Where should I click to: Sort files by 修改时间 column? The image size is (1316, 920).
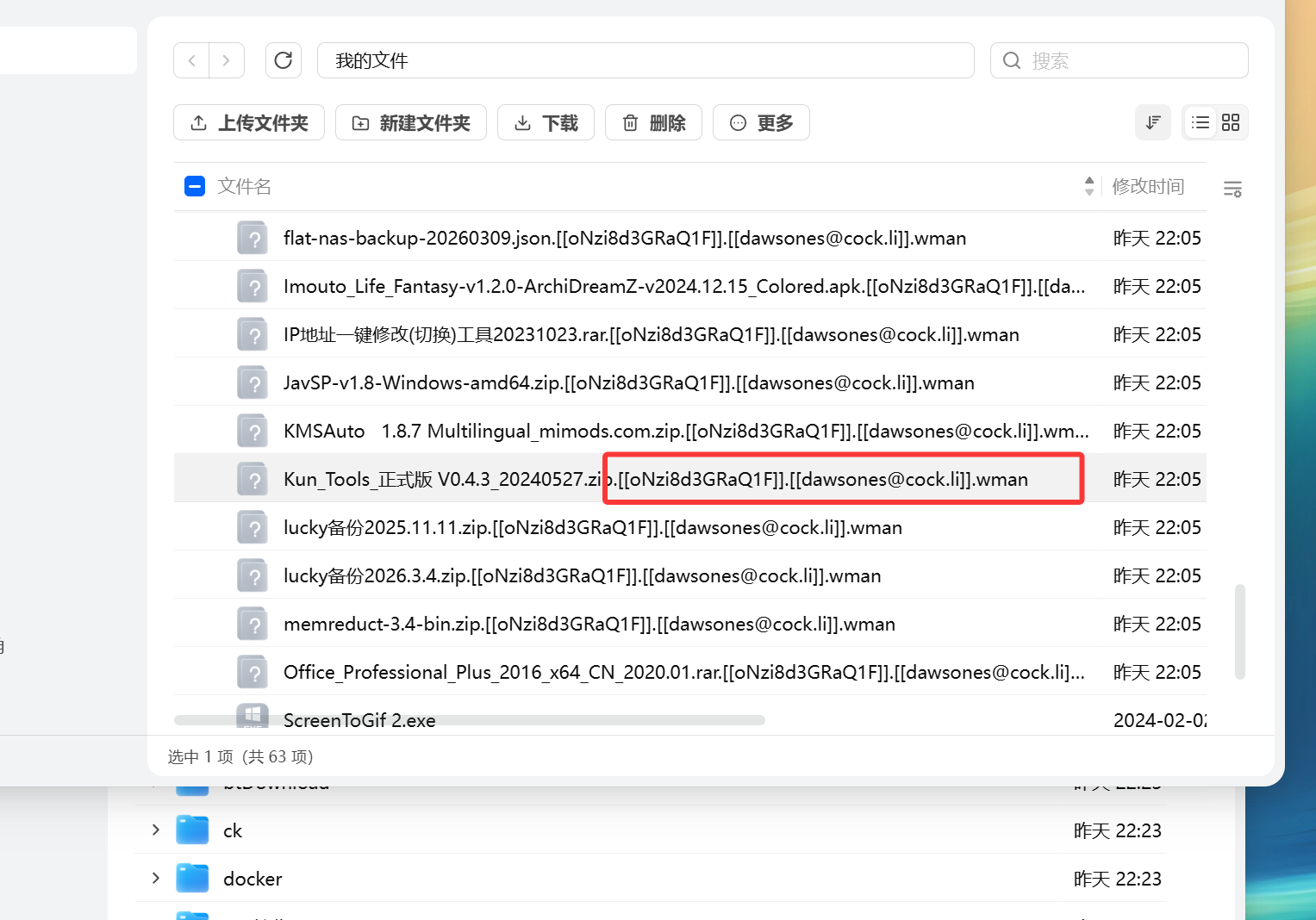point(1148,186)
